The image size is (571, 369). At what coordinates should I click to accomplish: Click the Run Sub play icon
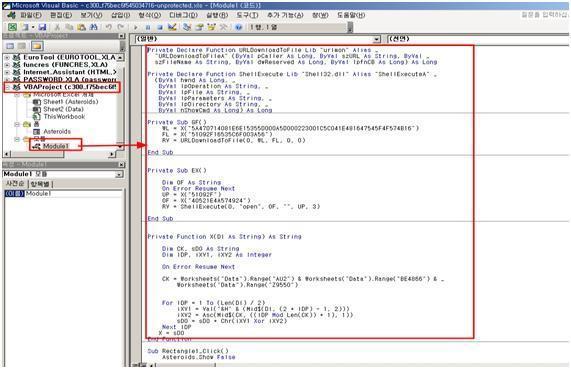(x=136, y=27)
